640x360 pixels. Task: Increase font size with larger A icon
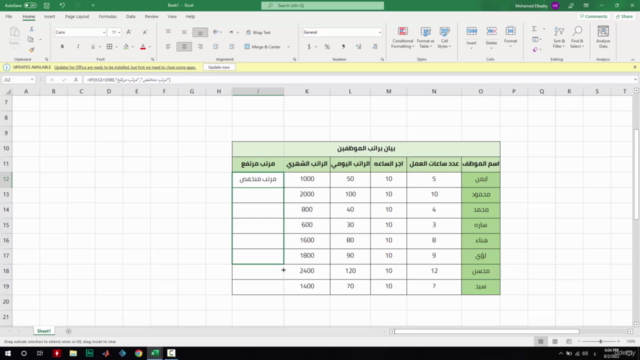[x=129, y=32]
